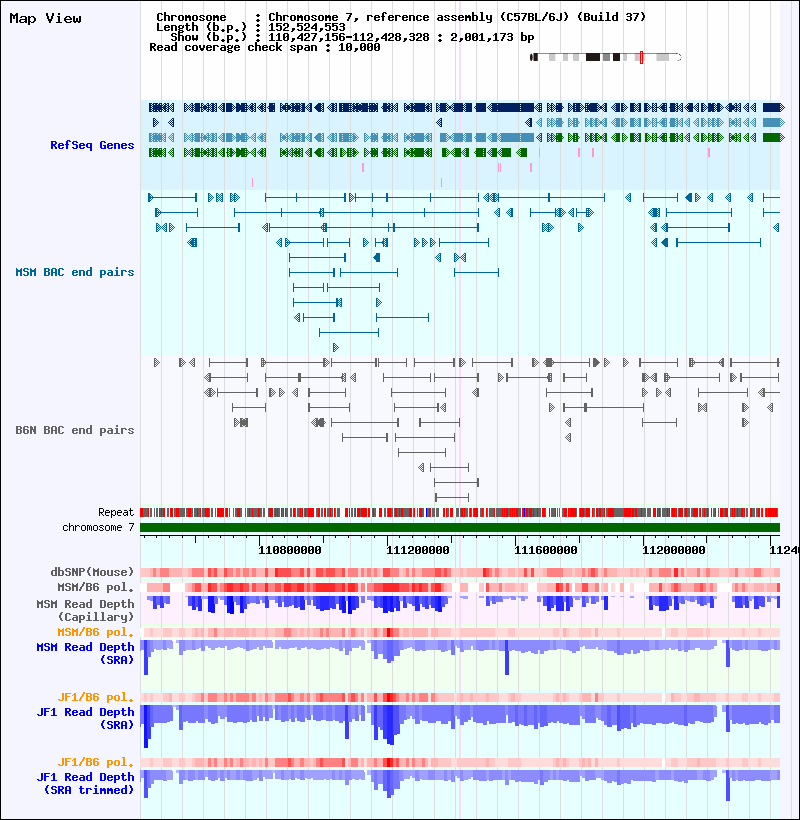This screenshot has width=800, height=820.
Task: Click JF1/B6 pol. label above JF1 Read Depth (SRA)
Action: tap(96, 697)
